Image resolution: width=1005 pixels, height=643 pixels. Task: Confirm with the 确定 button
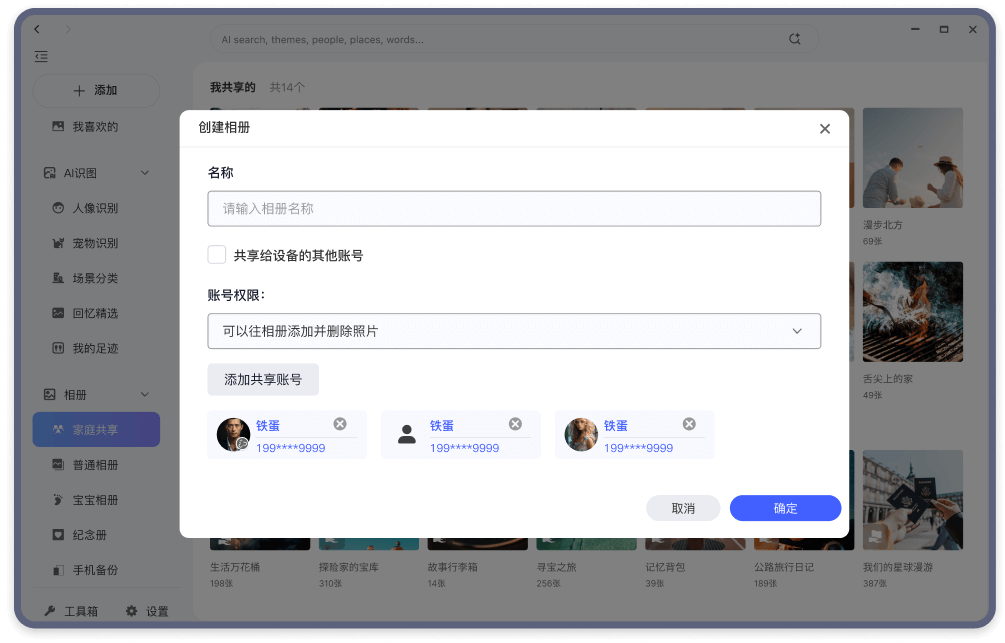tap(785, 508)
